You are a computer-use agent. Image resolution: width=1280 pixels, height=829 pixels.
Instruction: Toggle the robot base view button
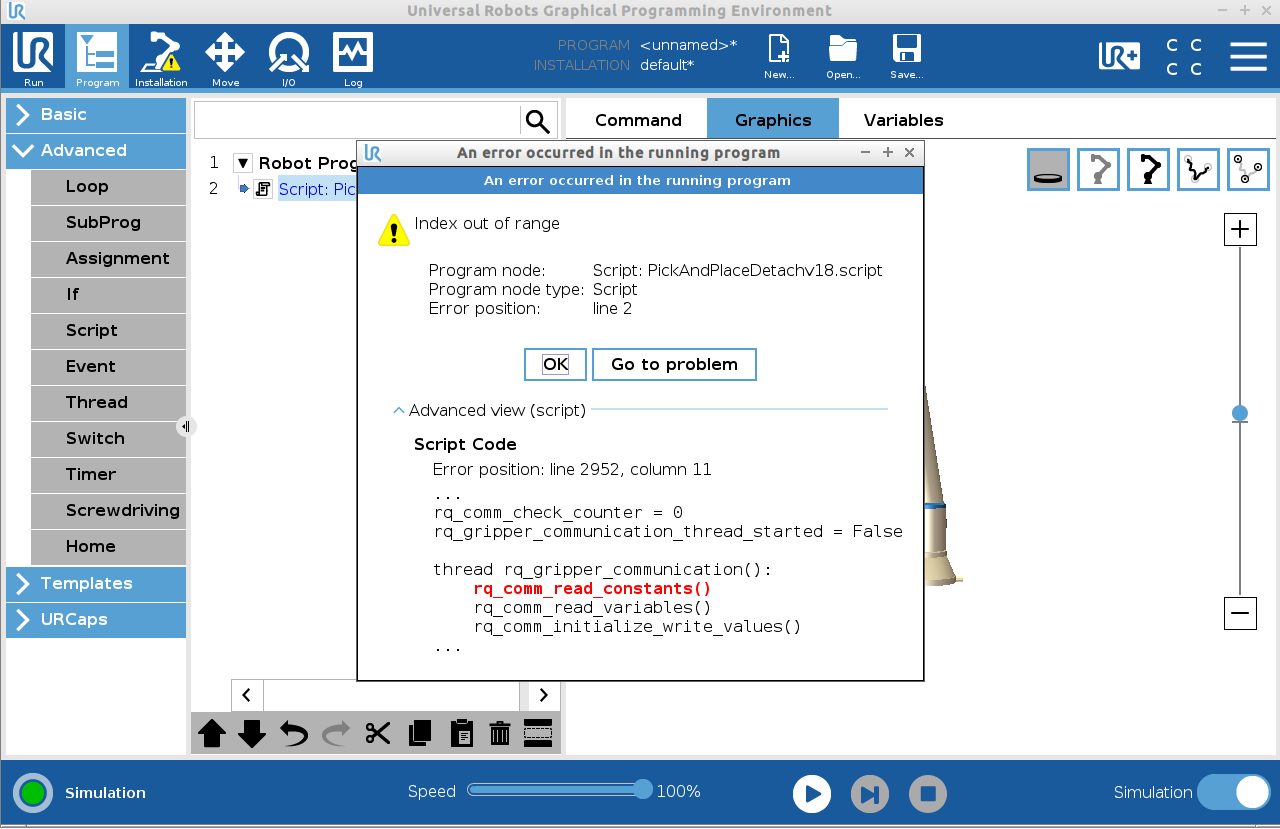1049,170
